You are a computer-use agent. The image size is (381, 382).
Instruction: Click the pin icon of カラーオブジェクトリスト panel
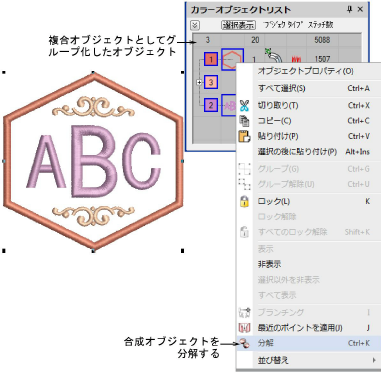click(349, 10)
